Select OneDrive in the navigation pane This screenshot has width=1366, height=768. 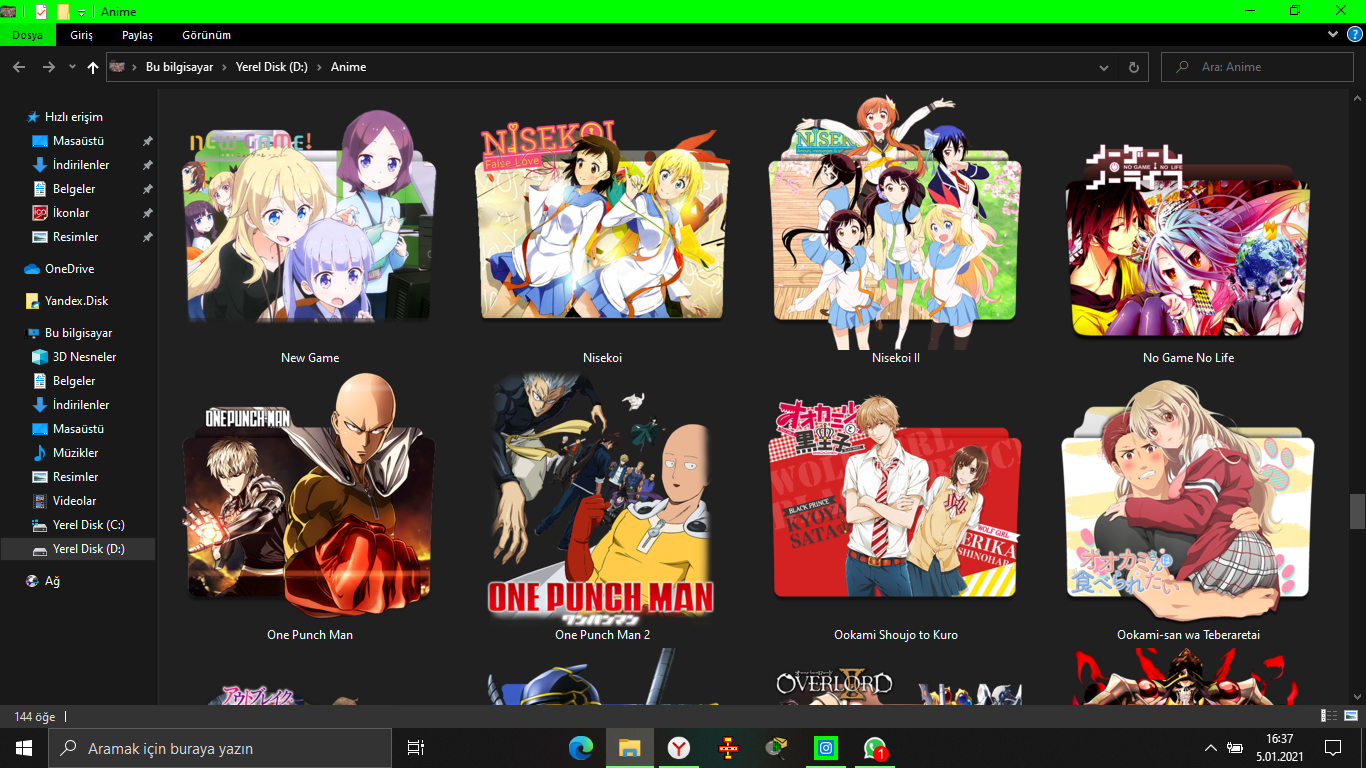69,269
